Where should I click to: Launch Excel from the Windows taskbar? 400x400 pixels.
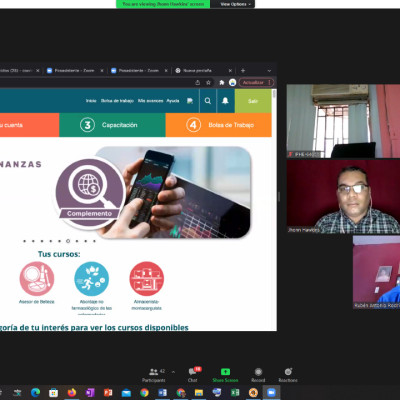[235, 392]
